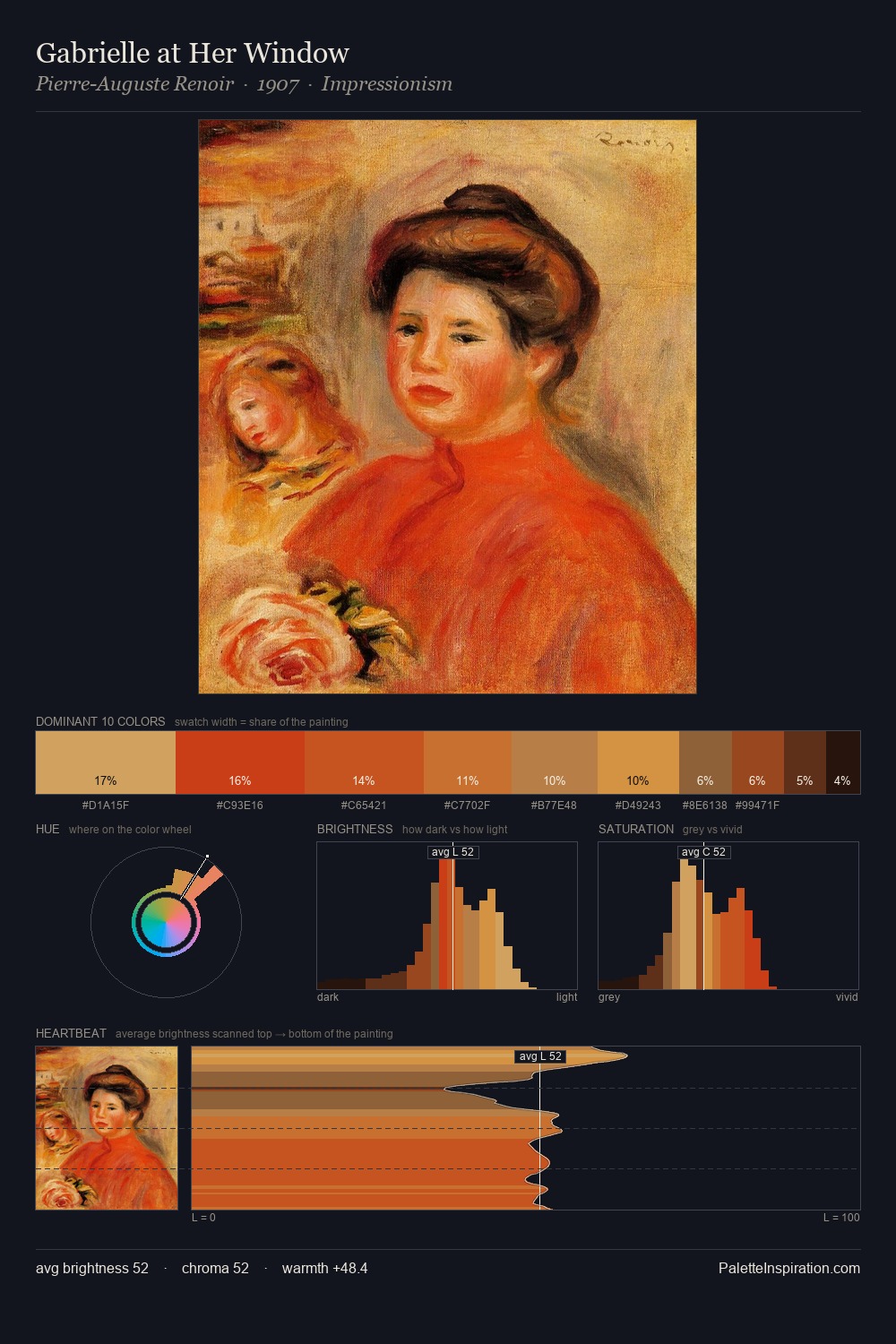Screen dimensions: 896x1344
Task: Click 'where on the color wheel' caption
Action: (x=130, y=830)
